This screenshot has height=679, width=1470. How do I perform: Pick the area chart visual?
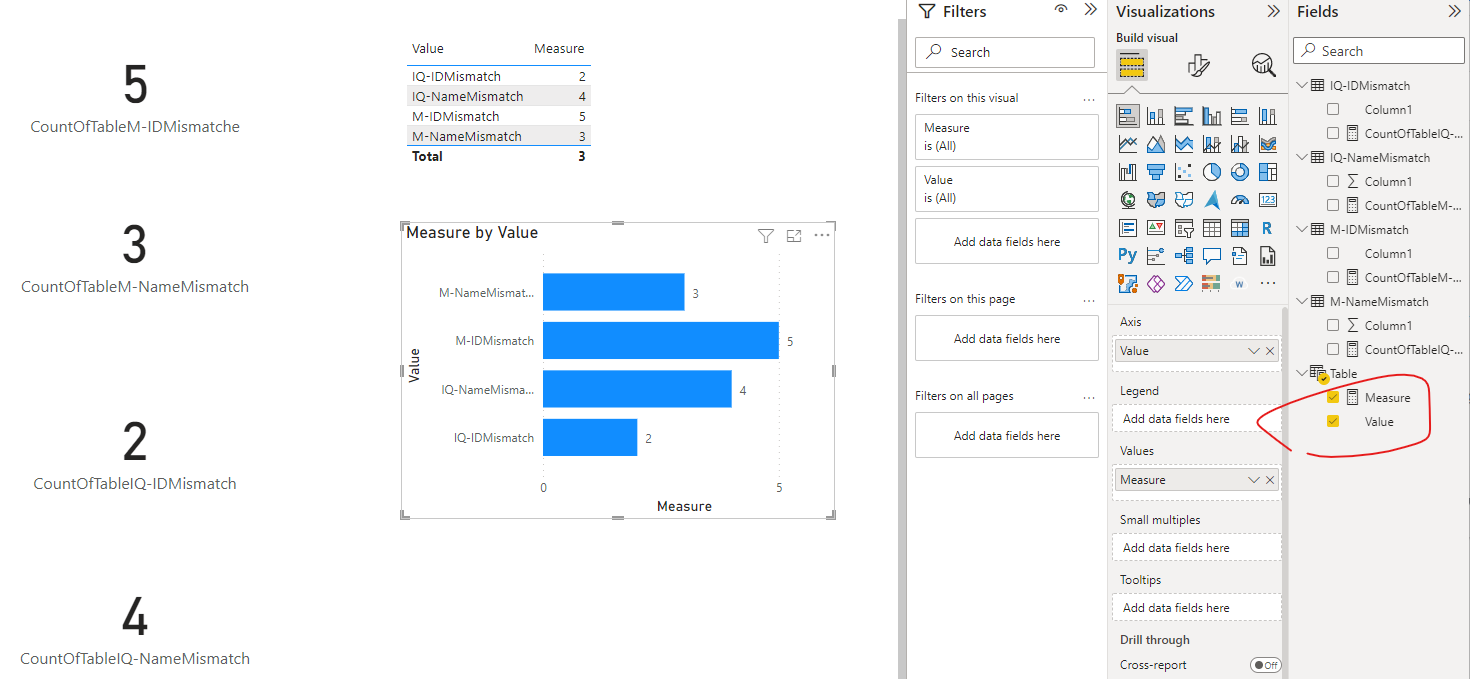coord(1156,144)
